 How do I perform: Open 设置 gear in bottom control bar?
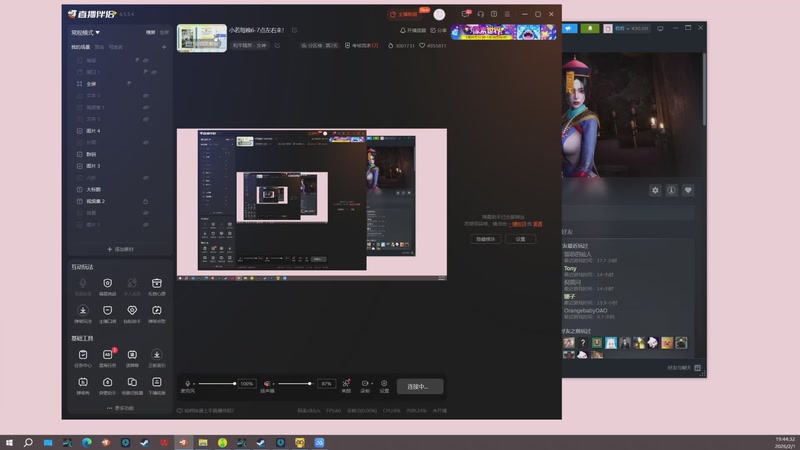tap(384, 383)
